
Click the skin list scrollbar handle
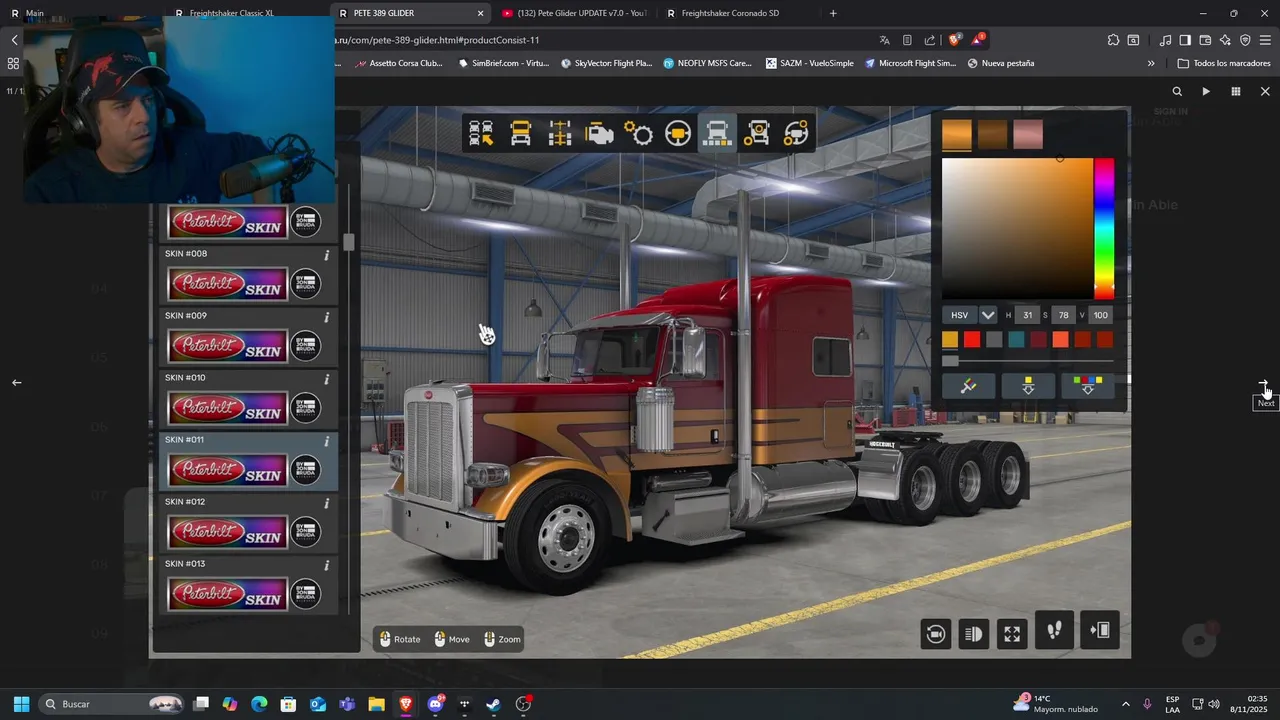pos(349,242)
